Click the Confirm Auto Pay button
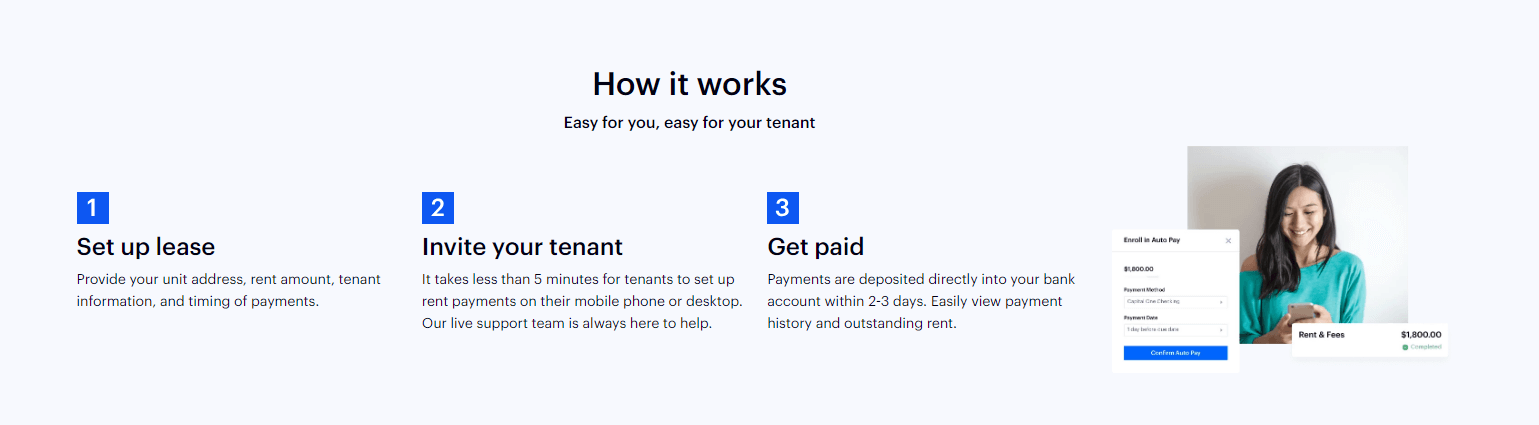 point(1175,353)
